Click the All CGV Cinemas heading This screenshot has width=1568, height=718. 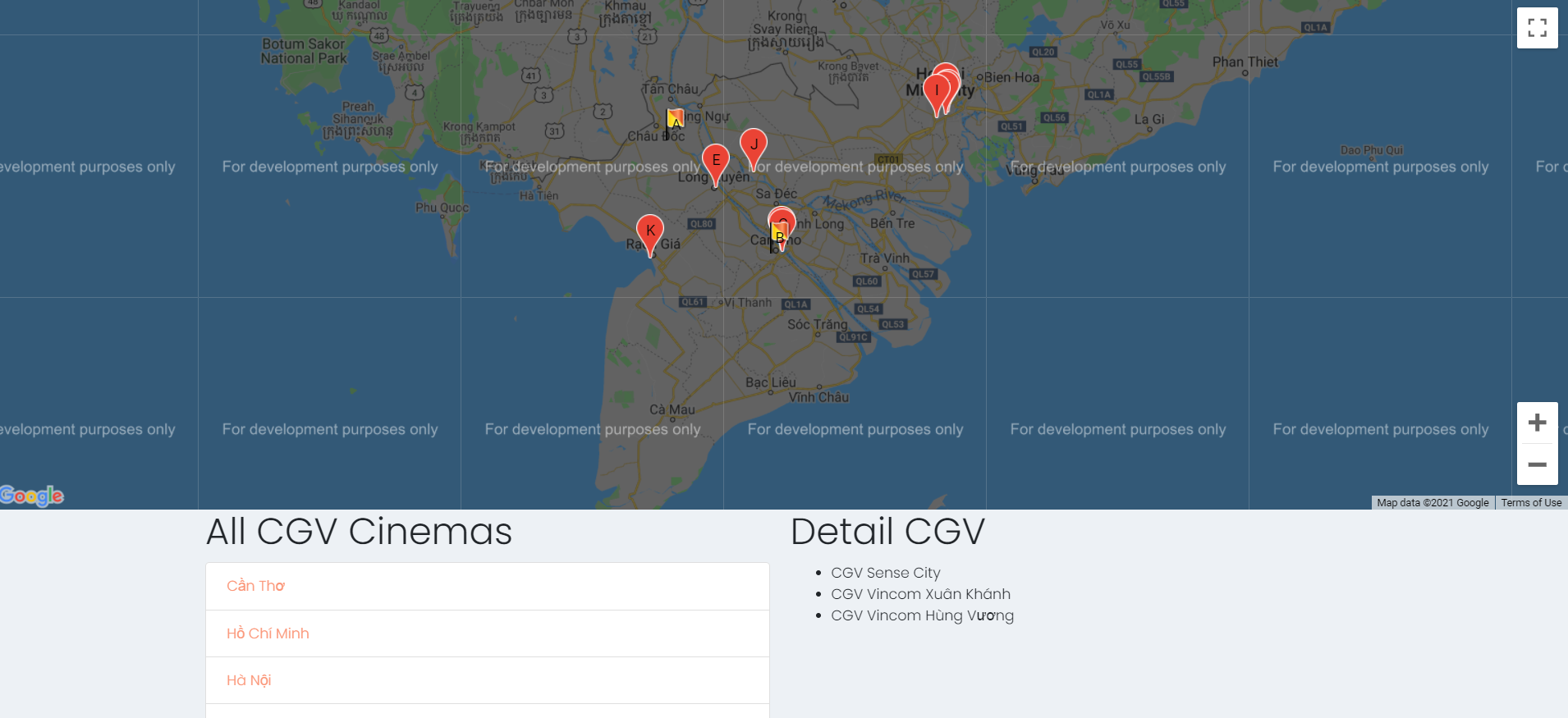click(359, 531)
